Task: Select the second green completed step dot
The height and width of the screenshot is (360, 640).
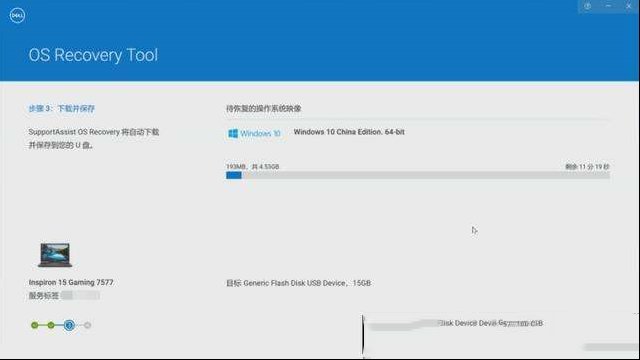Action: point(51,325)
